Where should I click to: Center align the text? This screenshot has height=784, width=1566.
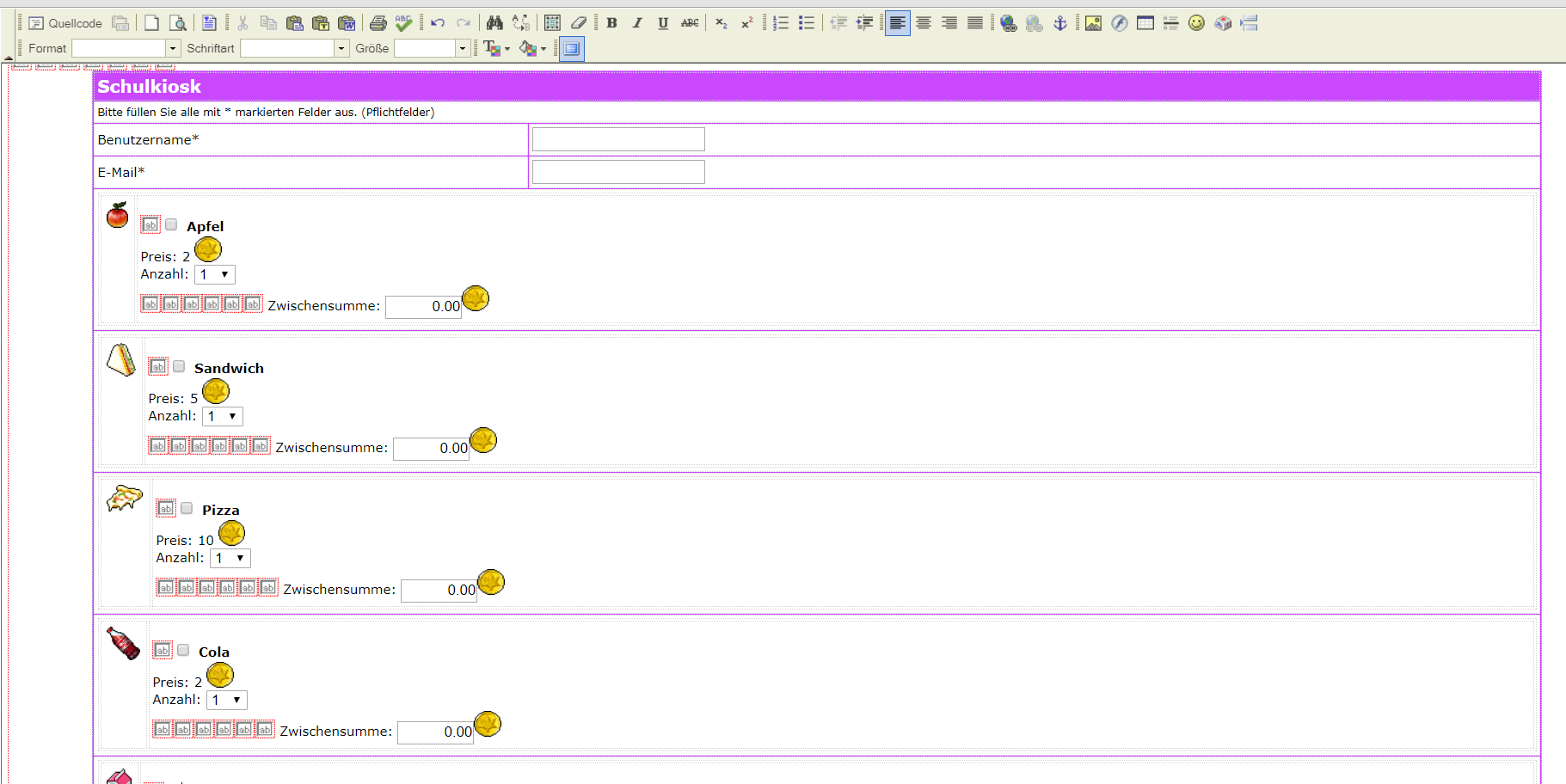click(924, 23)
